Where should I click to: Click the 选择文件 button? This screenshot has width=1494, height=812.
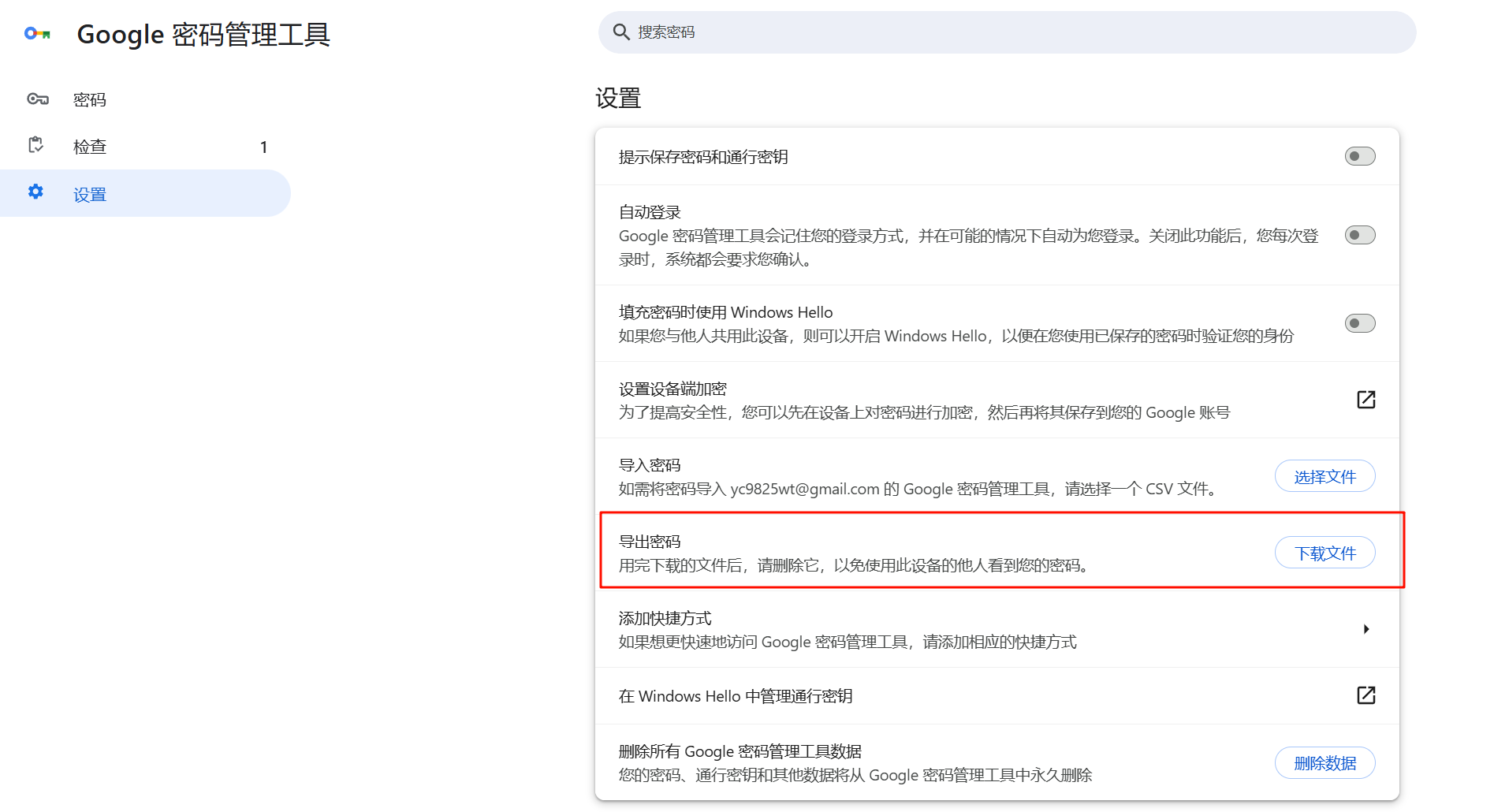(1325, 476)
